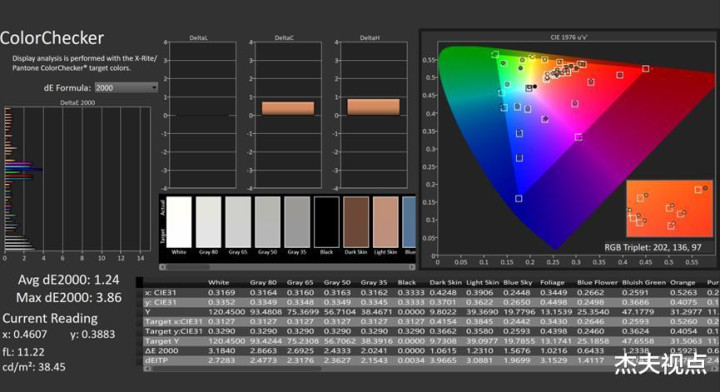Select the Light Skin swatch
The image size is (720, 392).
[x=386, y=222]
